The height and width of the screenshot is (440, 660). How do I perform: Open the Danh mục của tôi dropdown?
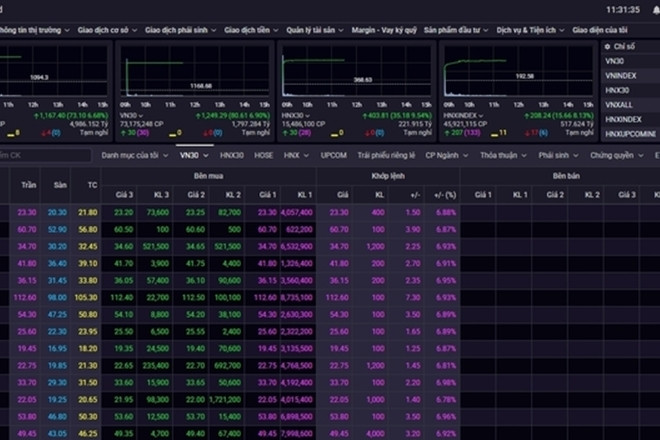coord(135,155)
